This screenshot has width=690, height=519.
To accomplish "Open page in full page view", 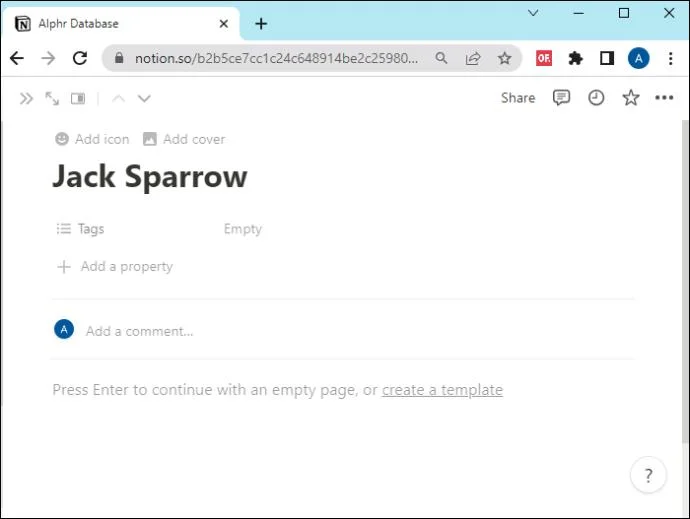I will 52,99.
